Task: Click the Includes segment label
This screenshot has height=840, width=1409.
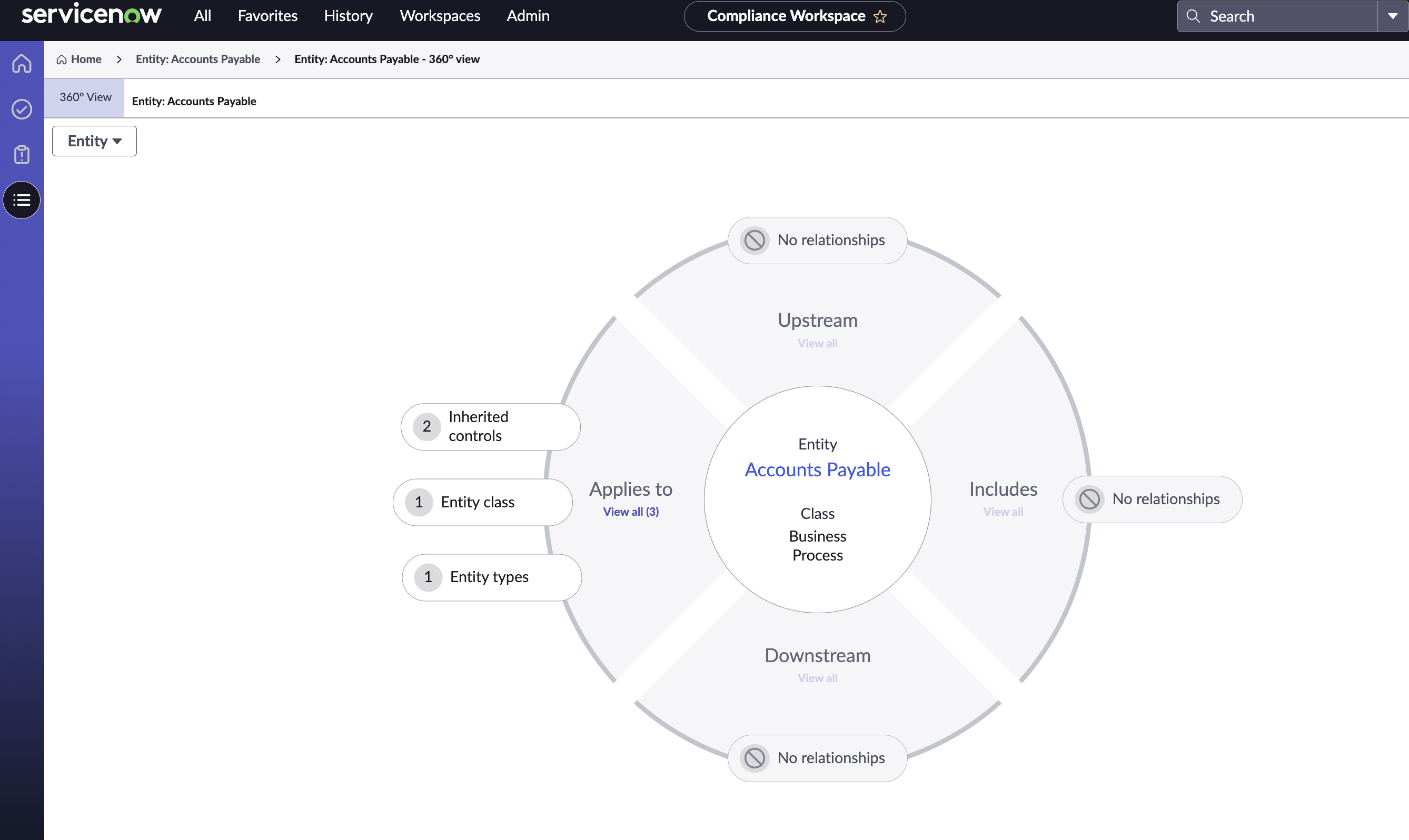Action: [x=1003, y=489]
